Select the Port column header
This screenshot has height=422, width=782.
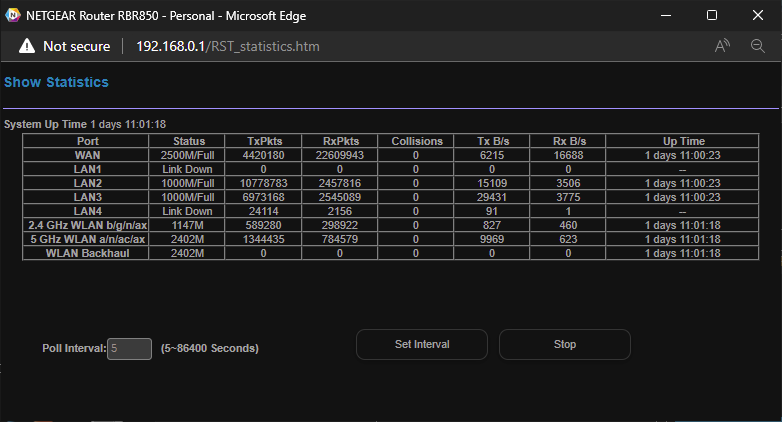pos(88,141)
